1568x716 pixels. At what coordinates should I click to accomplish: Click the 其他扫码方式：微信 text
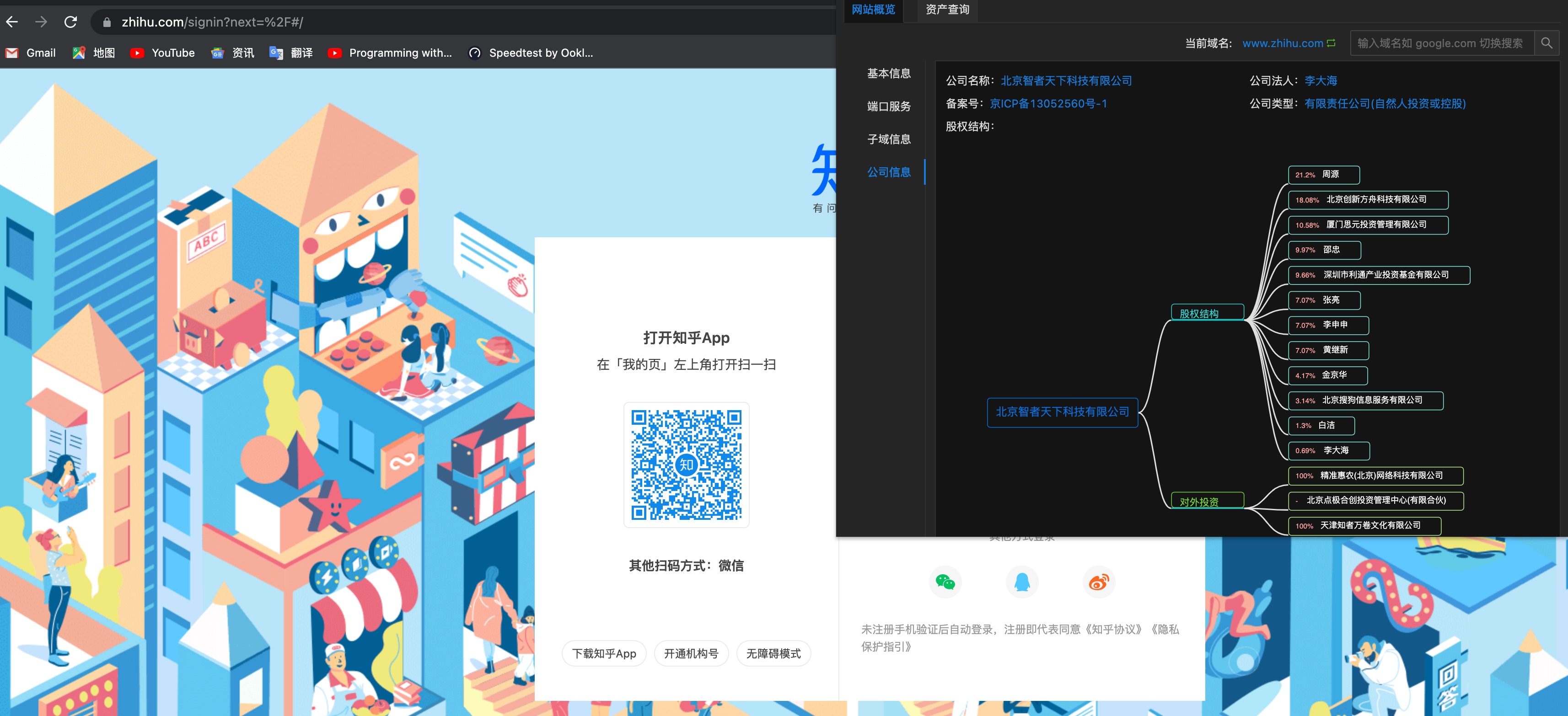pos(686,566)
